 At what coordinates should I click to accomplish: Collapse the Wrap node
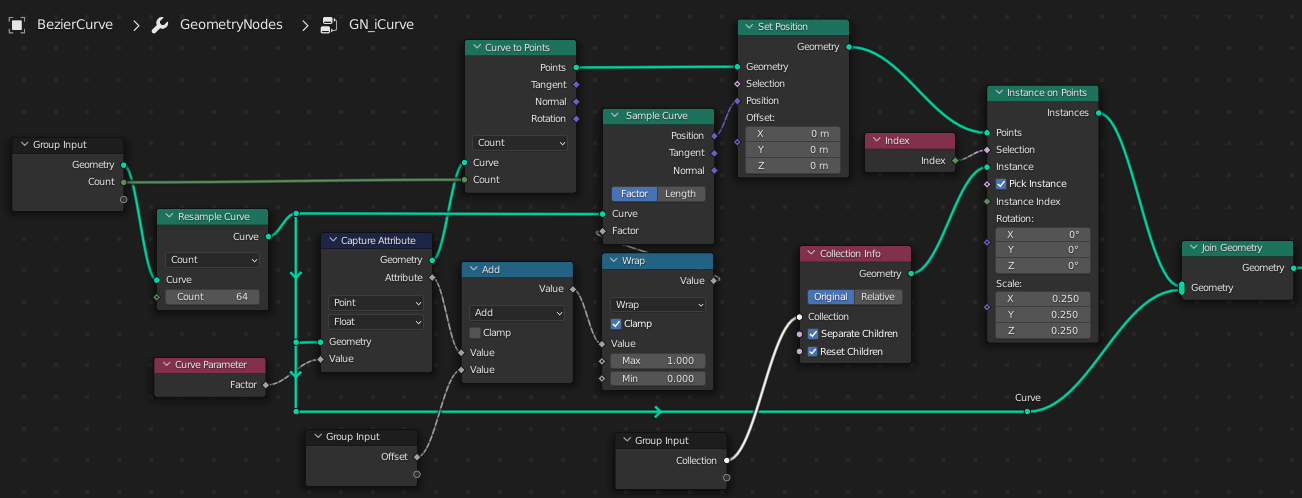click(x=613, y=261)
